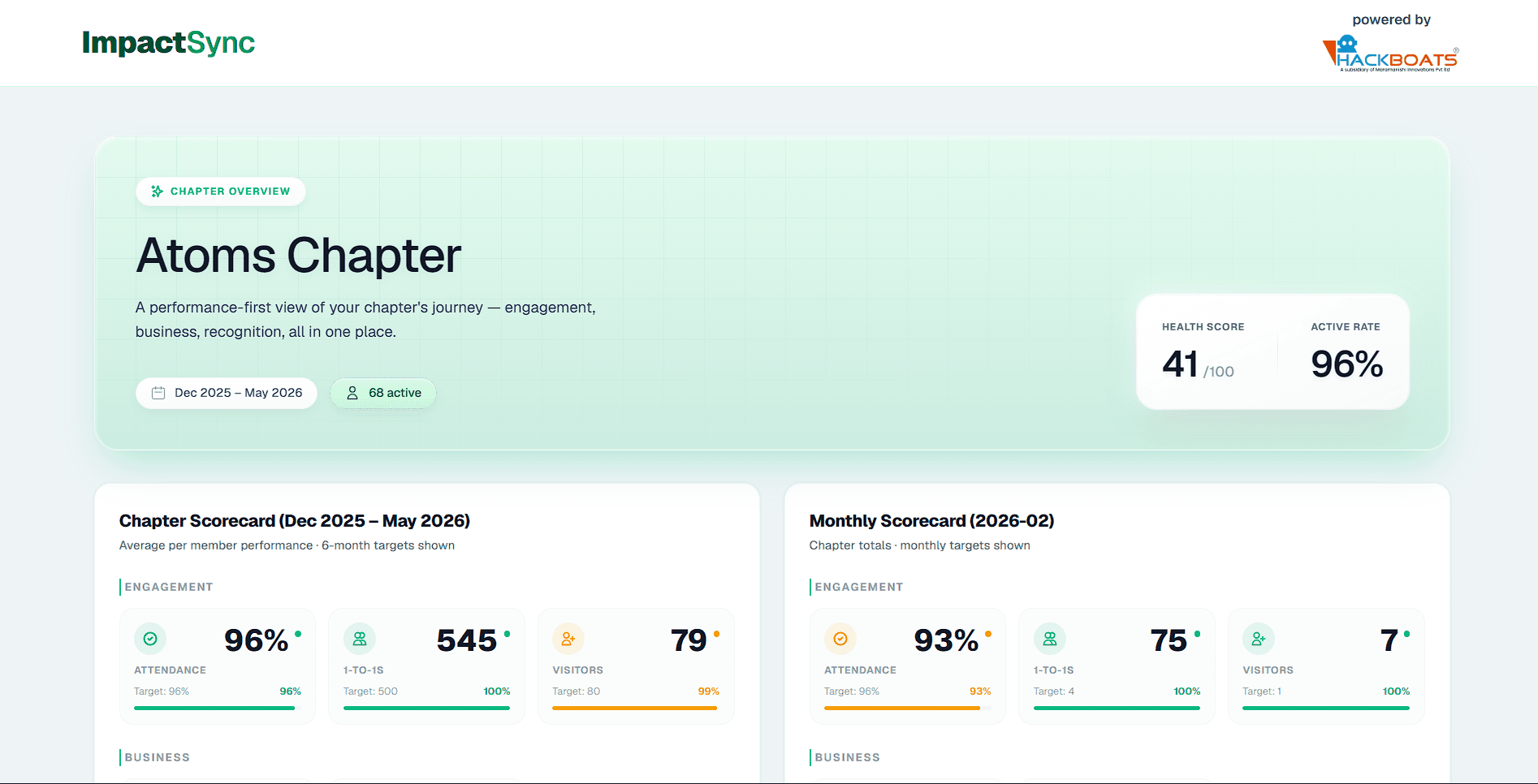Click the 68 active members pill
Screen dimensions: 1538x784
(x=383, y=393)
